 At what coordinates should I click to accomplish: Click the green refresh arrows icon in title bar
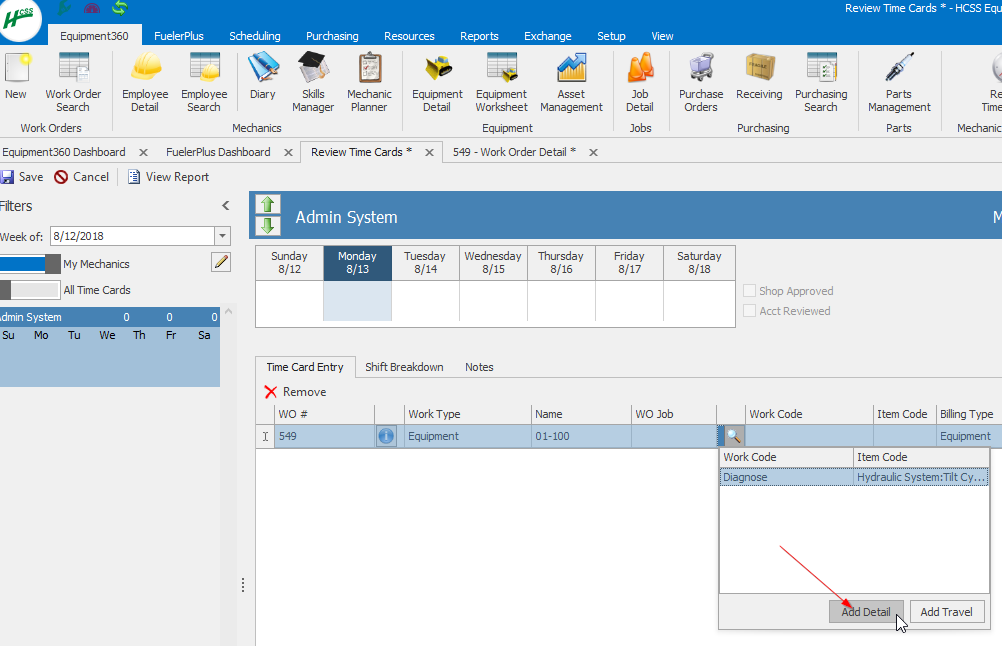point(119,8)
